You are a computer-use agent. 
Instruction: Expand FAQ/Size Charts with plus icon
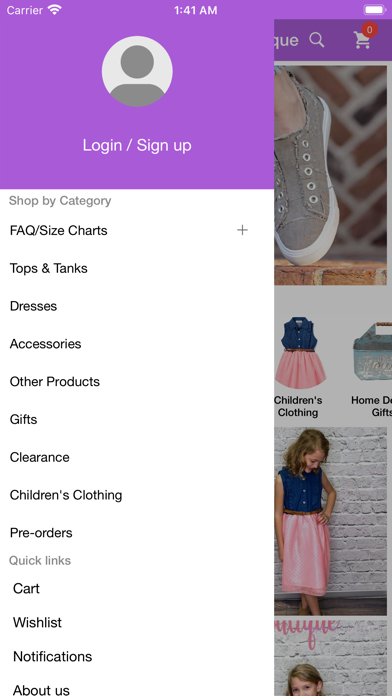click(242, 230)
